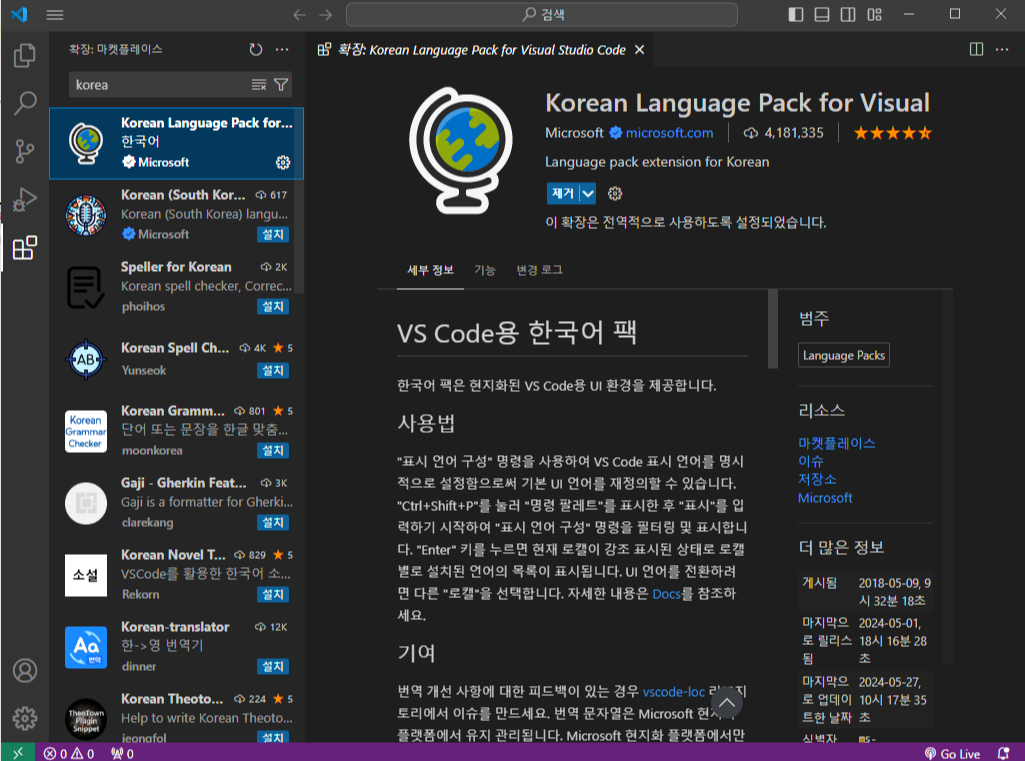Open customize layout icon
The width and height of the screenshot is (1025, 761).
[x=875, y=14]
